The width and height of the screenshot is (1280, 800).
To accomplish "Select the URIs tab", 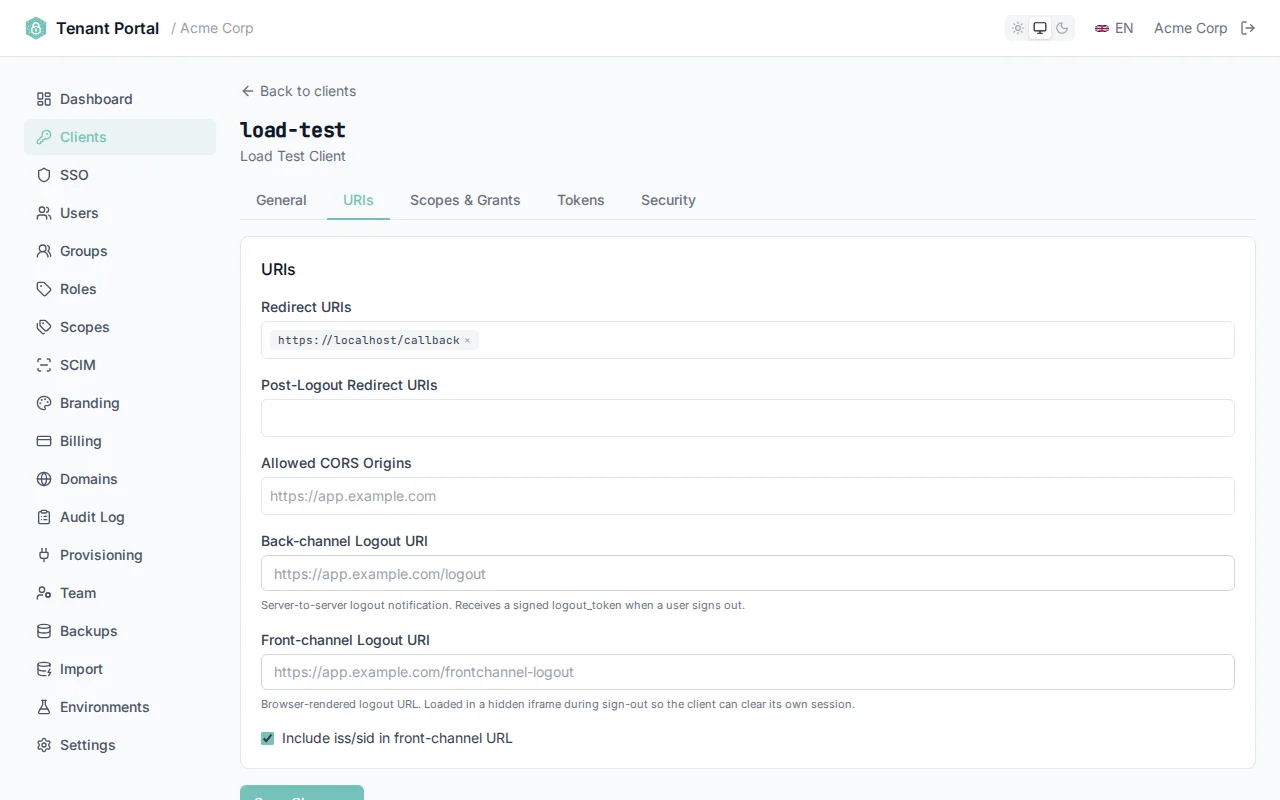I will pyautogui.click(x=358, y=200).
